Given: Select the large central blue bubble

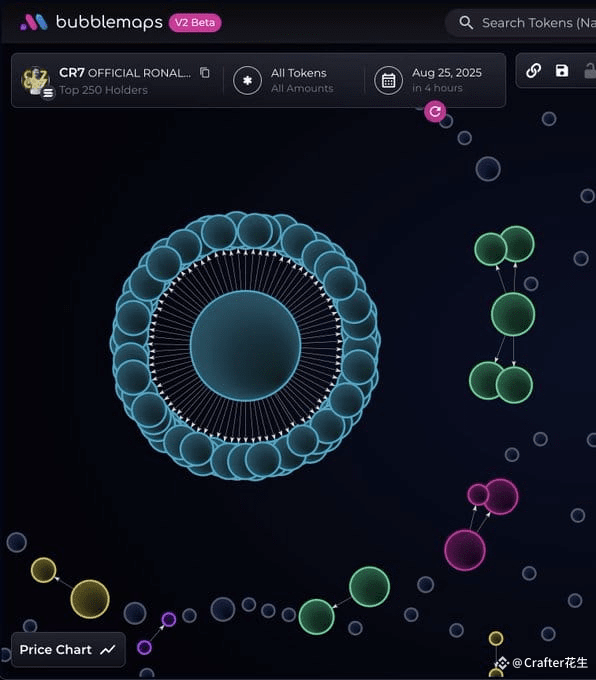Looking at the screenshot, I should [x=246, y=346].
